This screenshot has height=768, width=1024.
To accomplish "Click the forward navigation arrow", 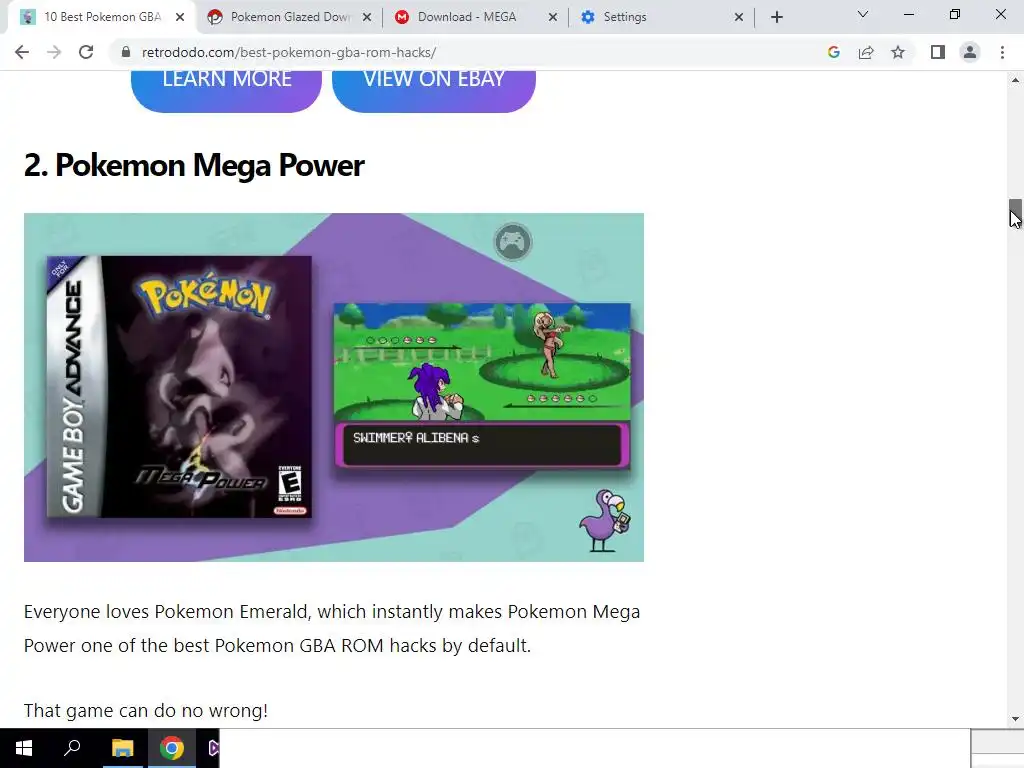I will click(x=54, y=52).
